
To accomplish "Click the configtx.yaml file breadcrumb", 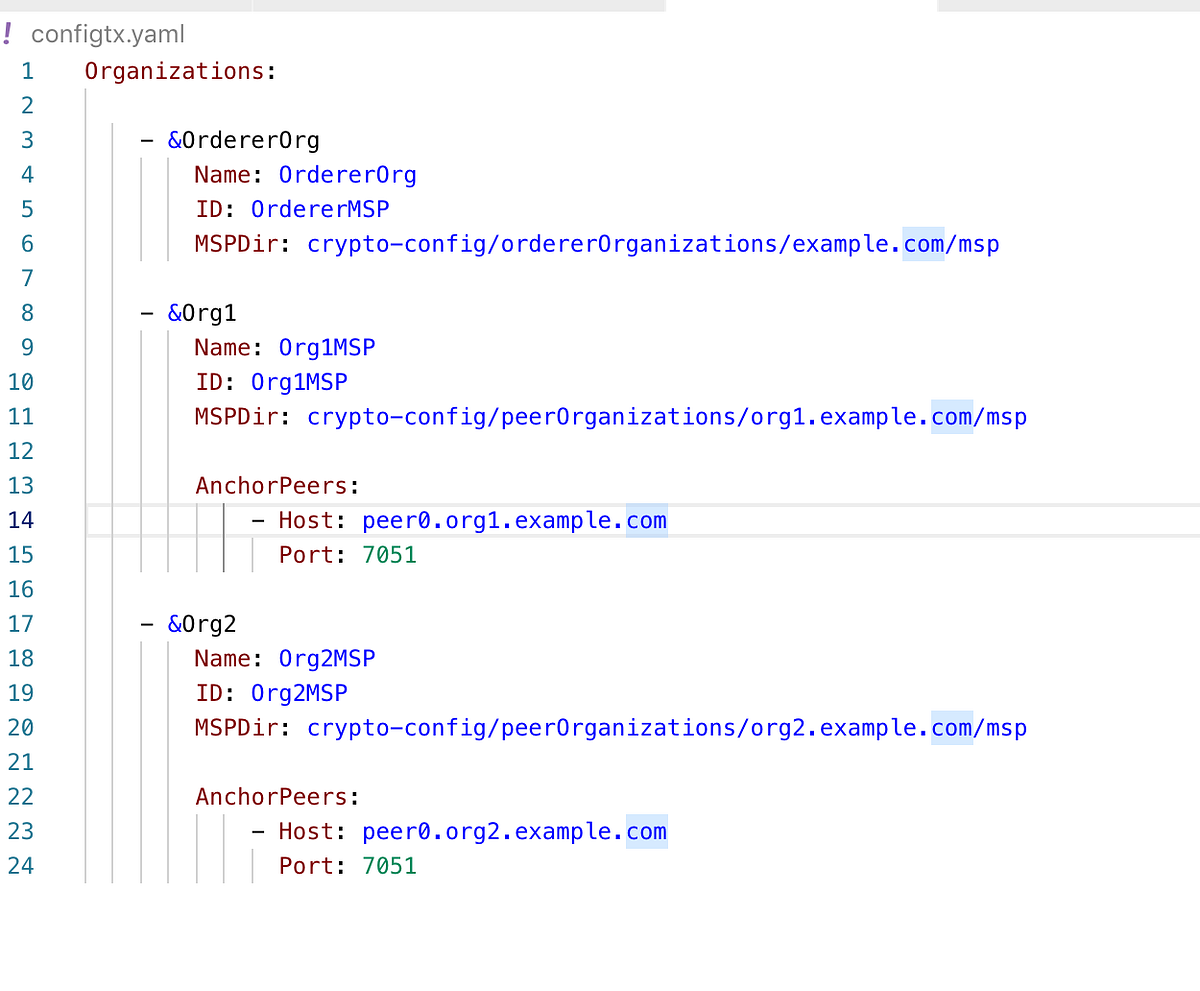I will (x=108, y=35).
